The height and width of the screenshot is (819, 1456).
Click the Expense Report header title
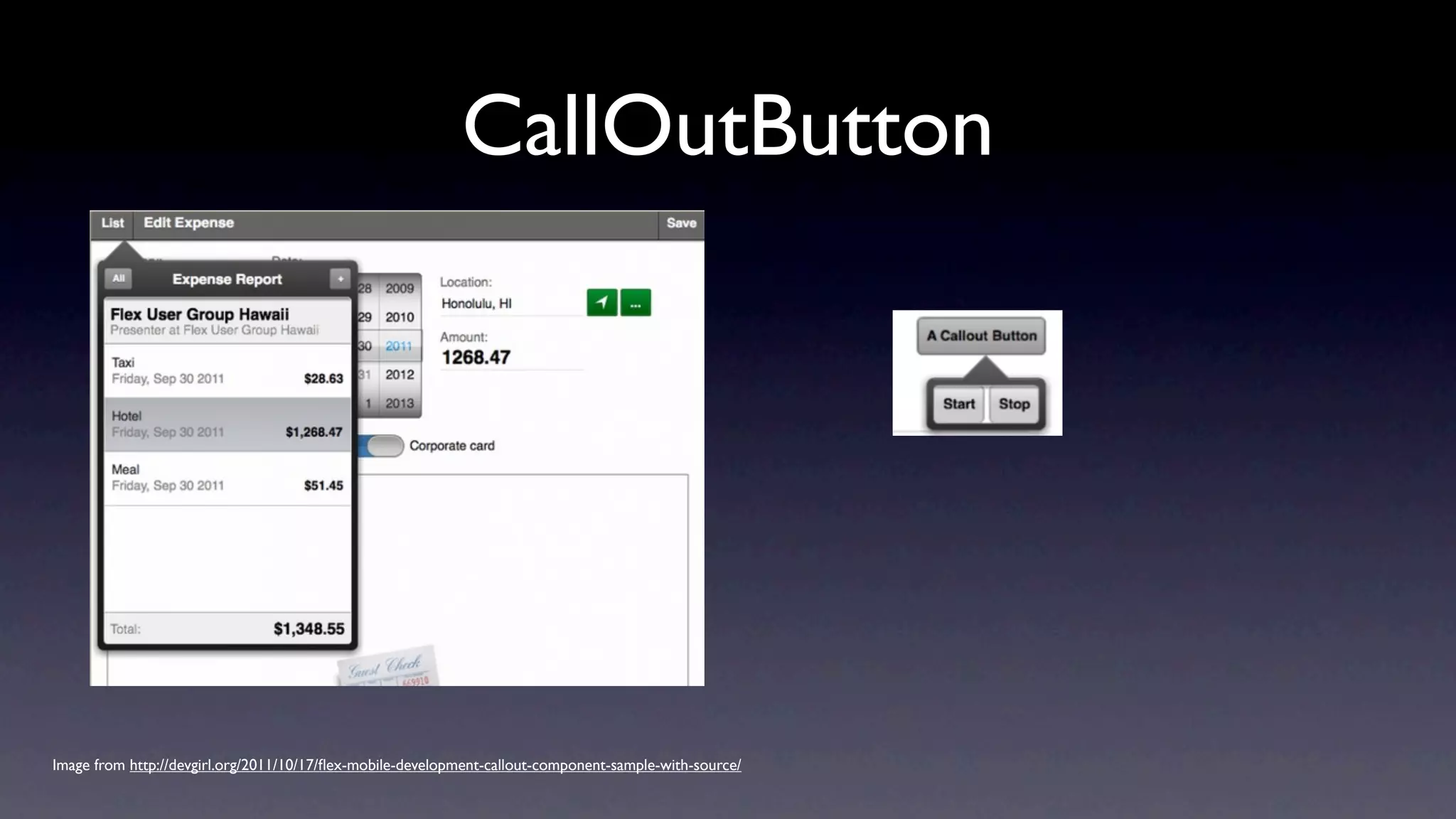point(227,279)
